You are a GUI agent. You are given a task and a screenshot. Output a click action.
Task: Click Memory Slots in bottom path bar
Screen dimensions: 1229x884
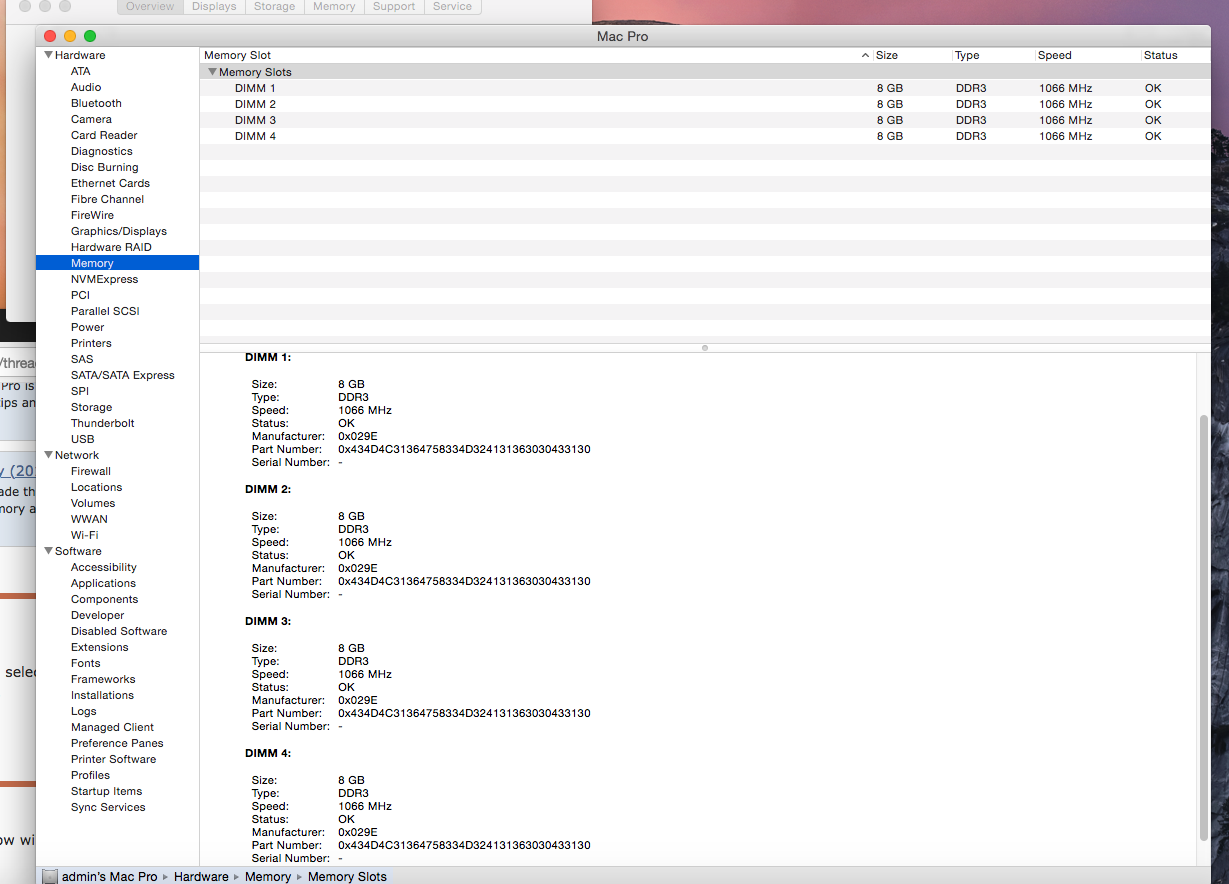[347, 876]
